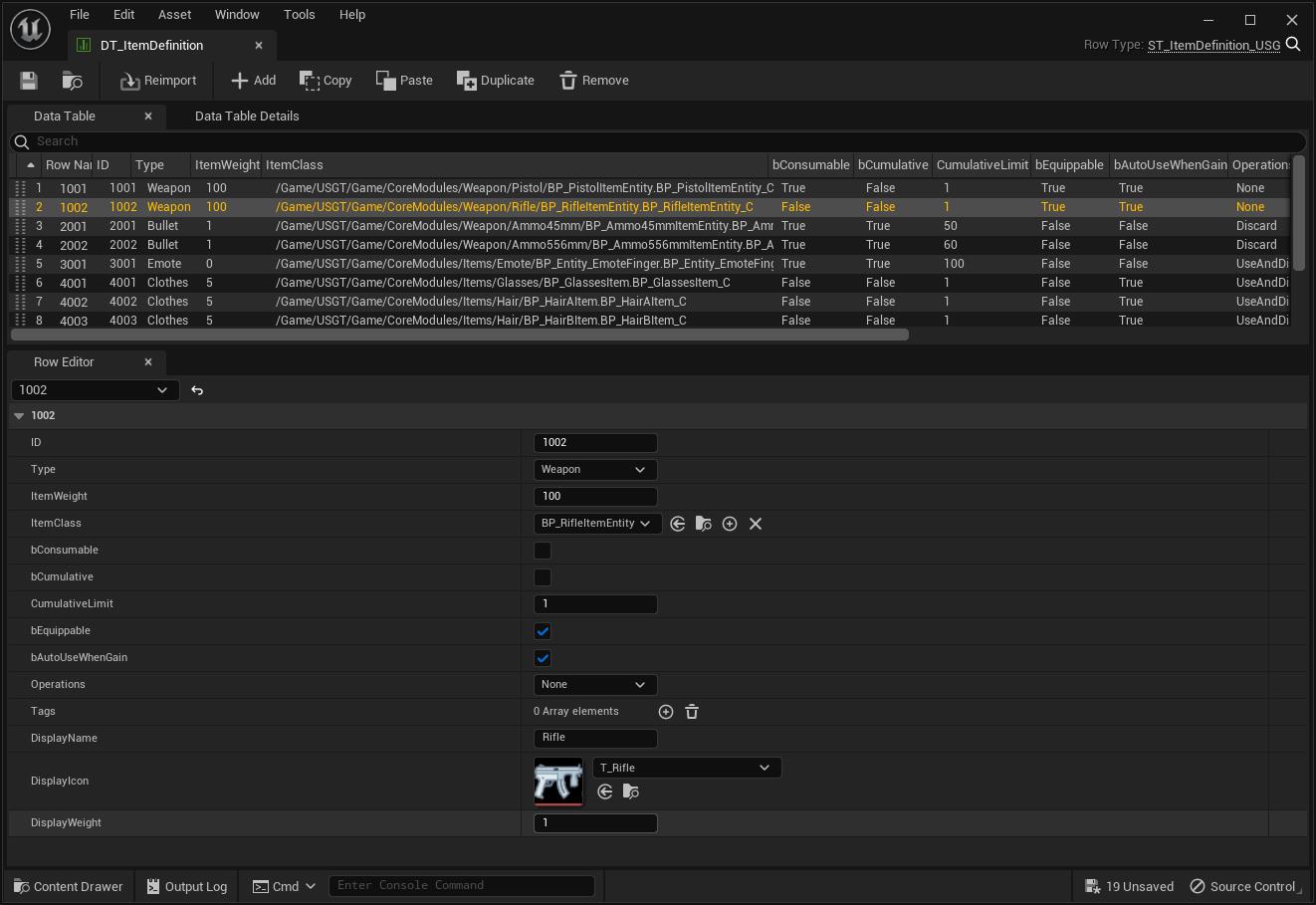Open the Help menu
Image resolution: width=1316 pixels, height=905 pixels.
pyautogui.click(x=352, y=15)
